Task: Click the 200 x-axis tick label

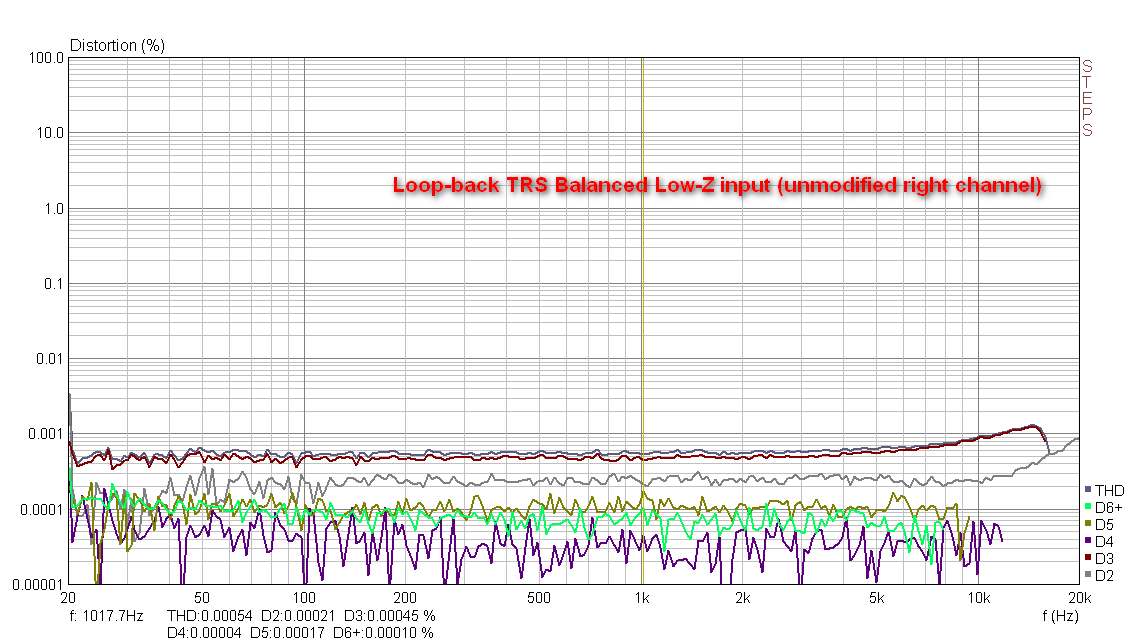Action: point(405,598)
